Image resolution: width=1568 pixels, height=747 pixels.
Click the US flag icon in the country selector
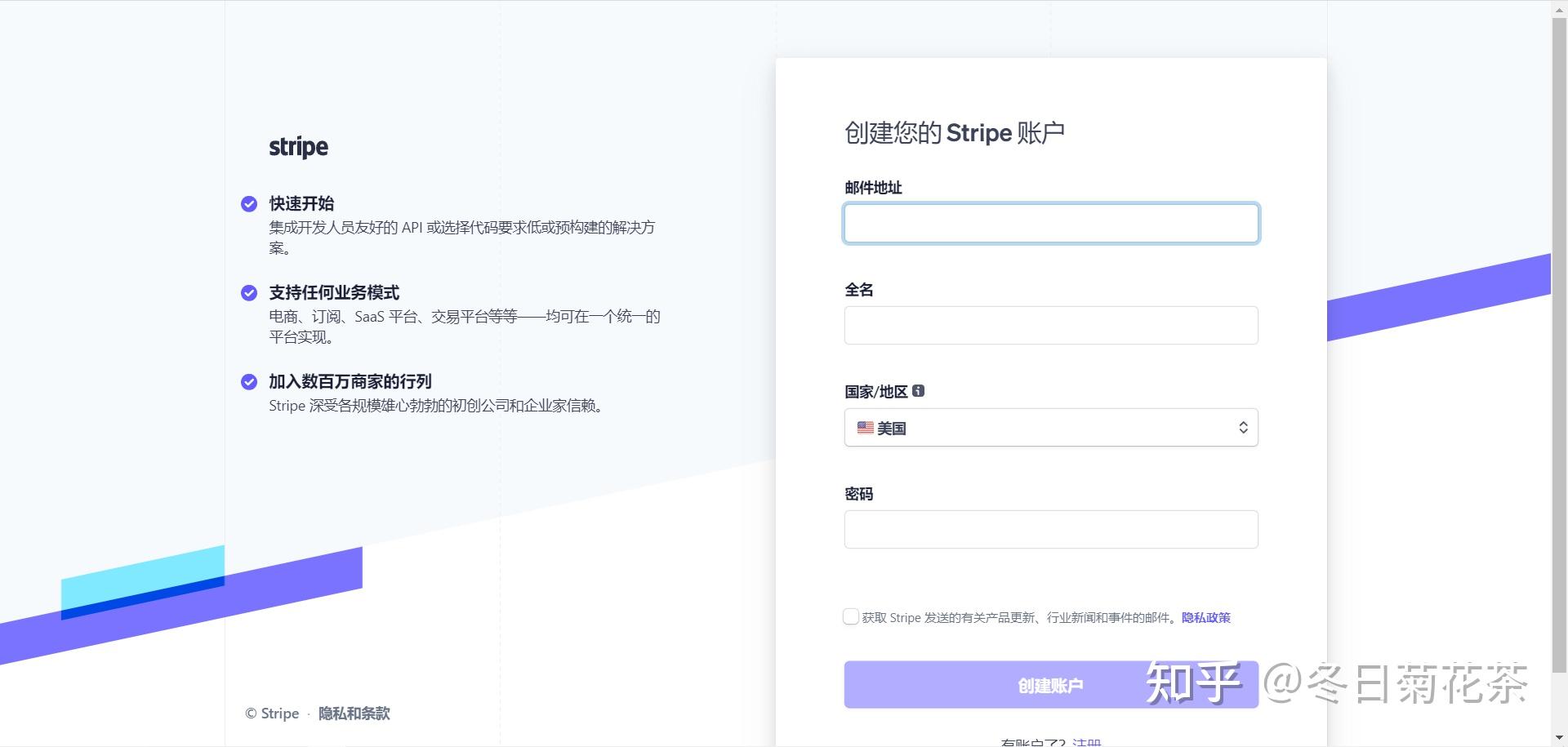865,427
